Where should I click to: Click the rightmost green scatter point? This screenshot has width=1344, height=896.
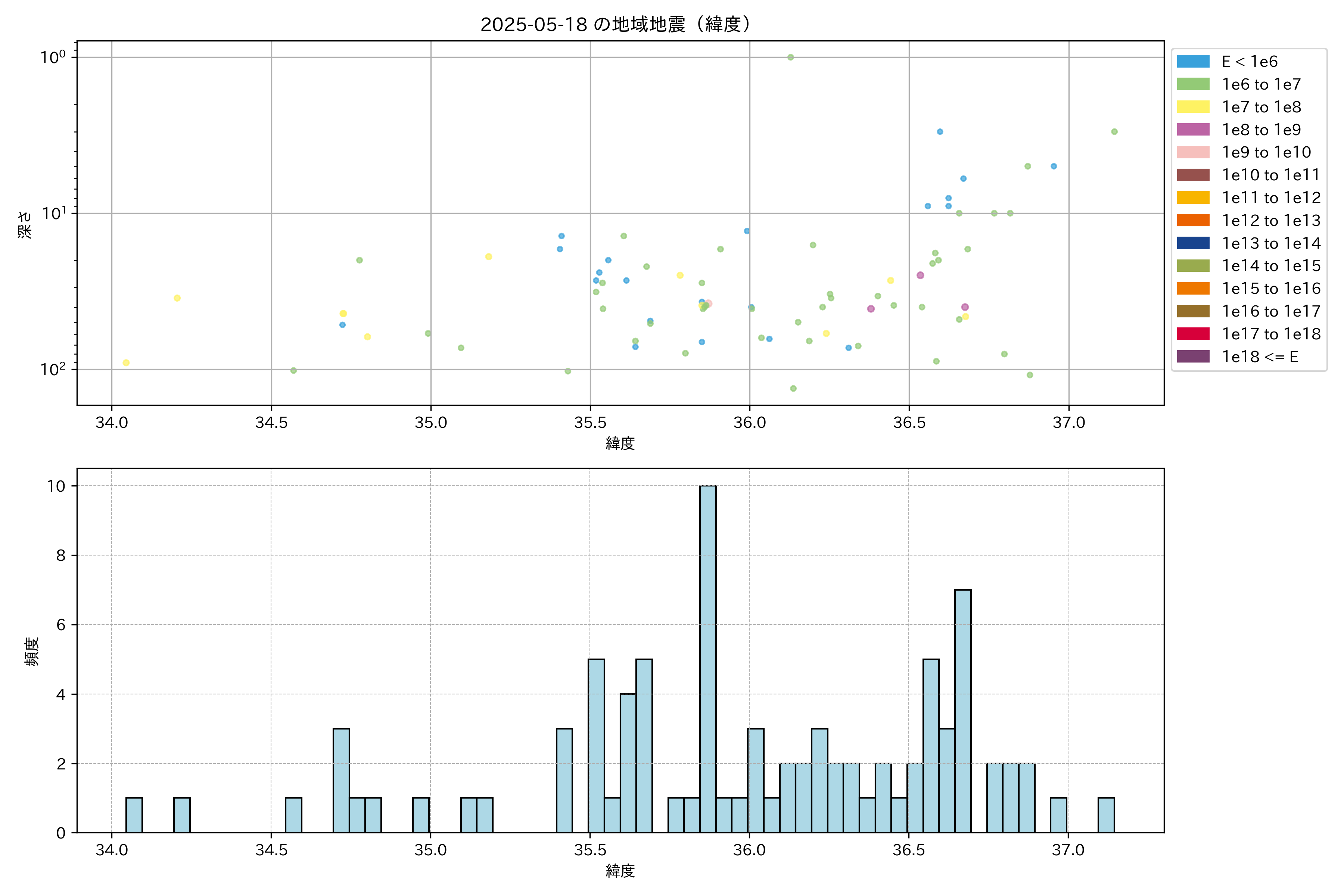tap(1114, 132)
